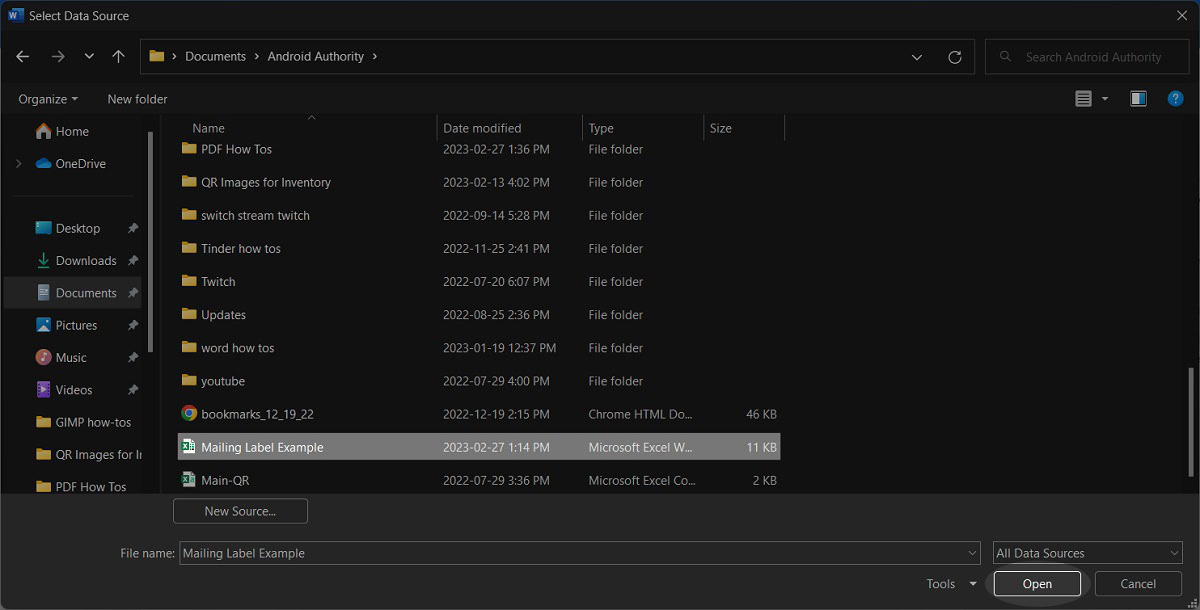Expand the address bar path history dropdown
Screen dimensions: 1200x610
tap(917, 57)
